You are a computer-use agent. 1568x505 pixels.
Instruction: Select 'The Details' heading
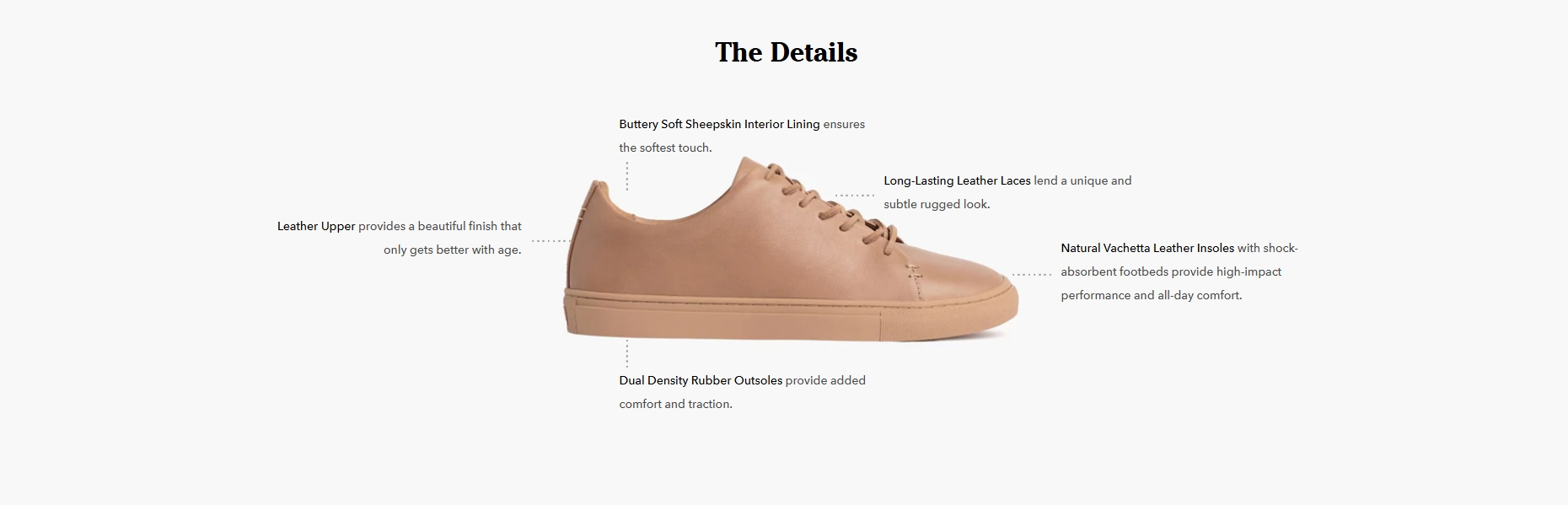pos(786,52)
